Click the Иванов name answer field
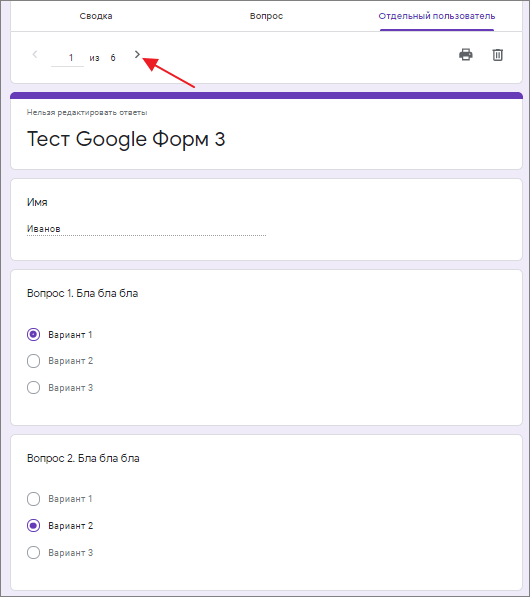 146,229
